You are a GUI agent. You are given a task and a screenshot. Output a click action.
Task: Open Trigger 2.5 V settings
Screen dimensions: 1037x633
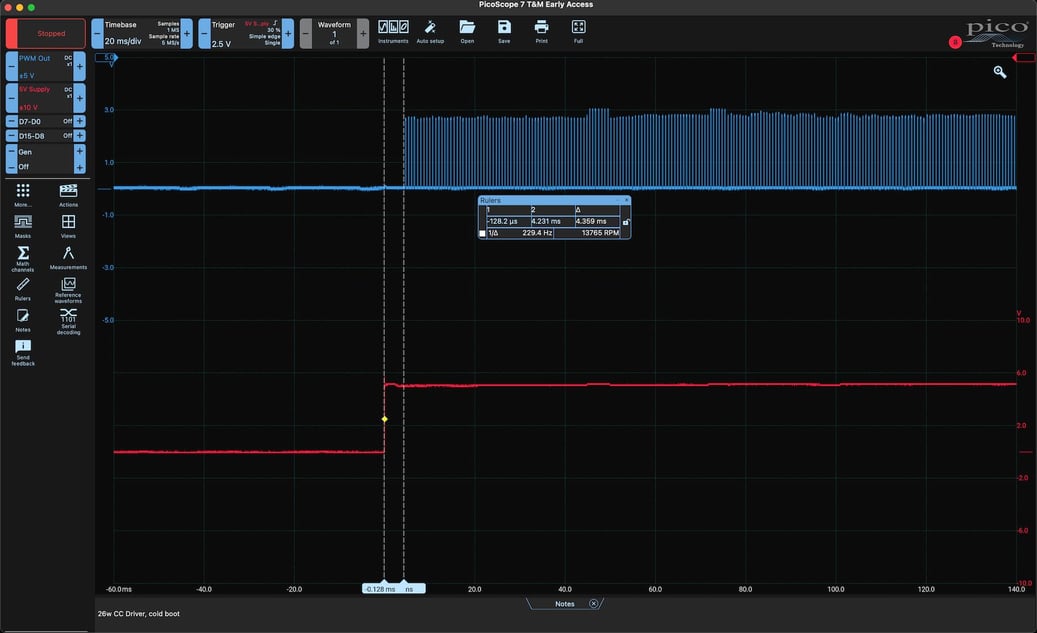246,33
